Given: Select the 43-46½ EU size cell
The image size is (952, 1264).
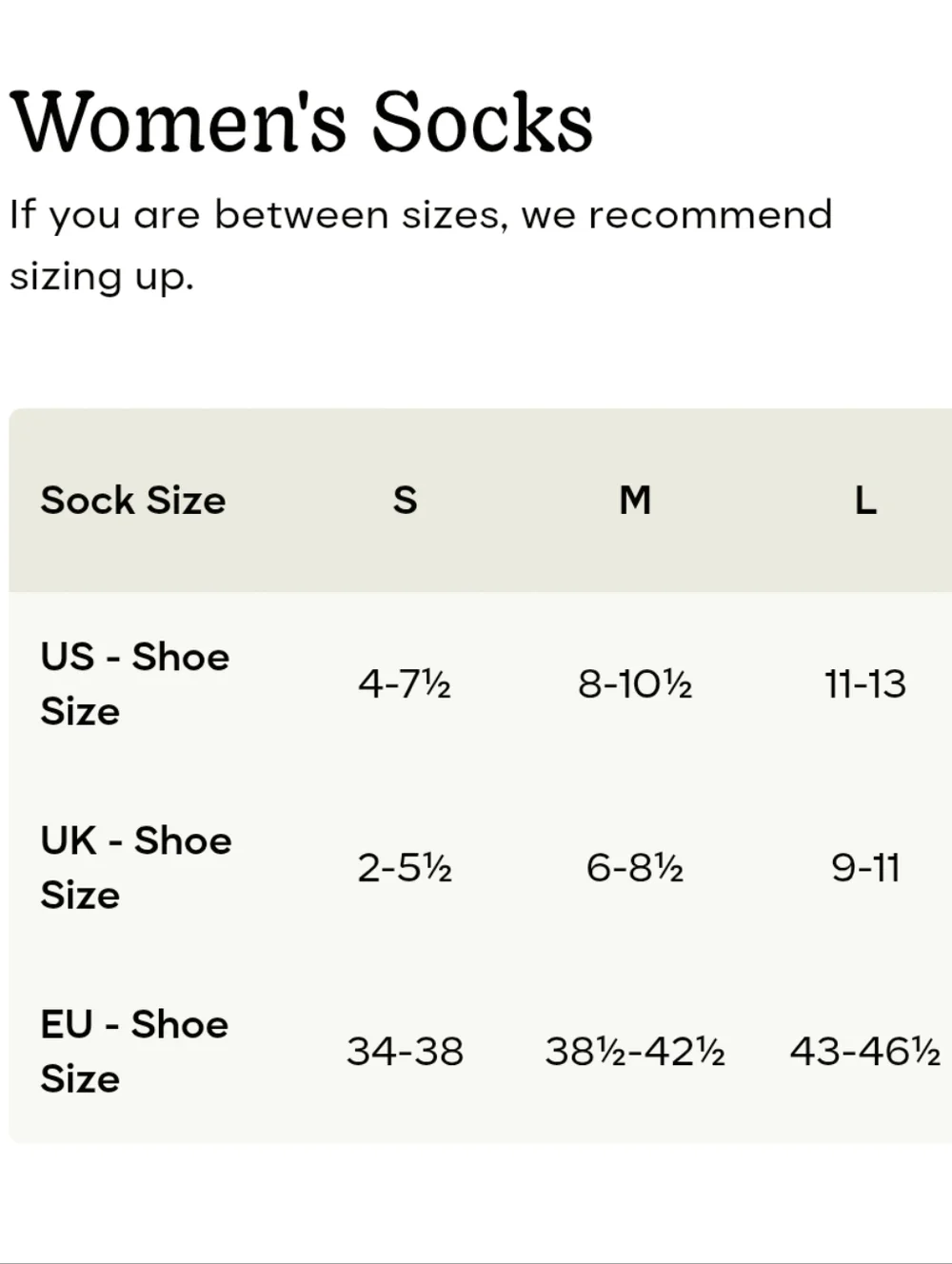Looking at the screenshot, I should [x=864, y=1051].
